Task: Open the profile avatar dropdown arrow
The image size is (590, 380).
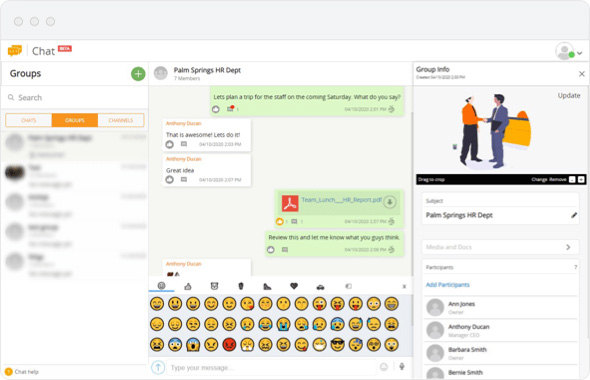Action: click(579, 53)
